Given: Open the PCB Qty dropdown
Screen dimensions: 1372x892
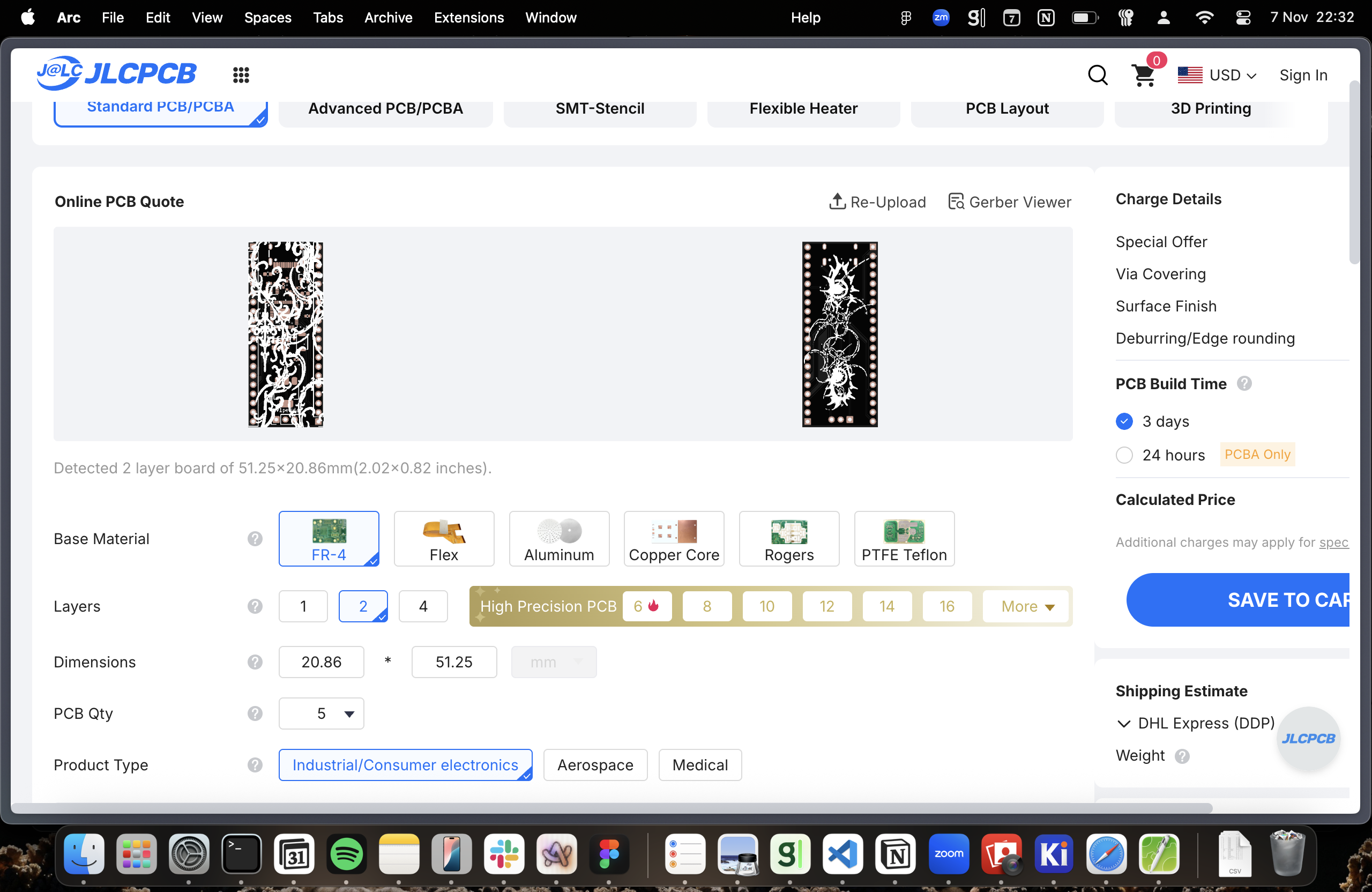Looking at the screenshot, I should [321, 713].
